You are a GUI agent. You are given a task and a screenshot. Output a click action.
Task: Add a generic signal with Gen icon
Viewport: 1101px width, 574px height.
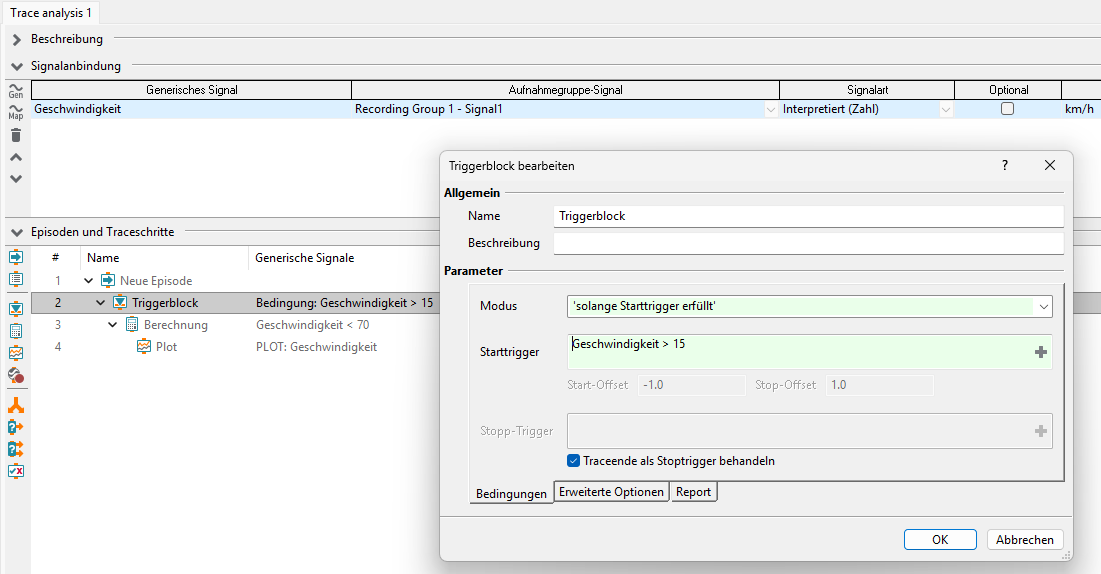[x=15, y=91]
